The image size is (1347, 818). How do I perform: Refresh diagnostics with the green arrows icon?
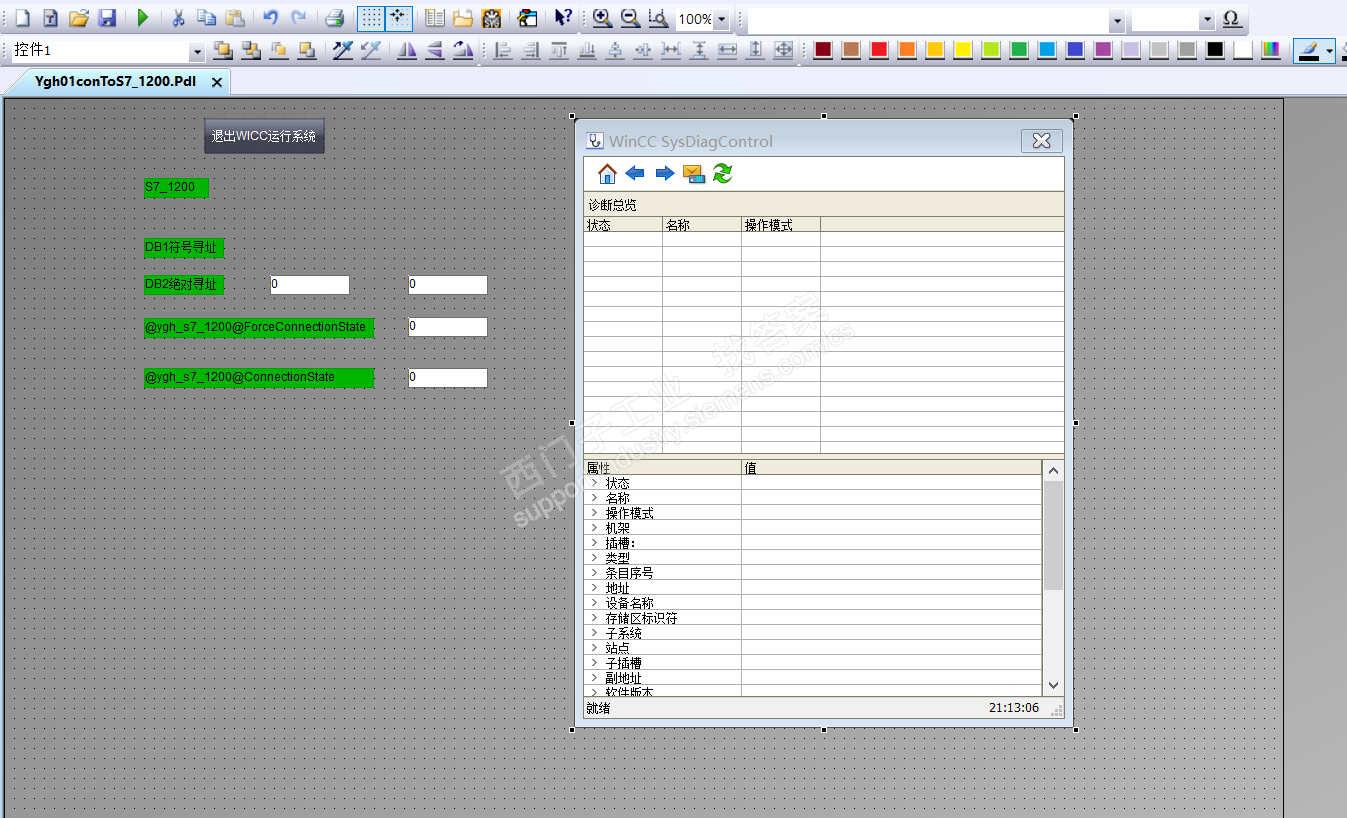pos(722,174)
